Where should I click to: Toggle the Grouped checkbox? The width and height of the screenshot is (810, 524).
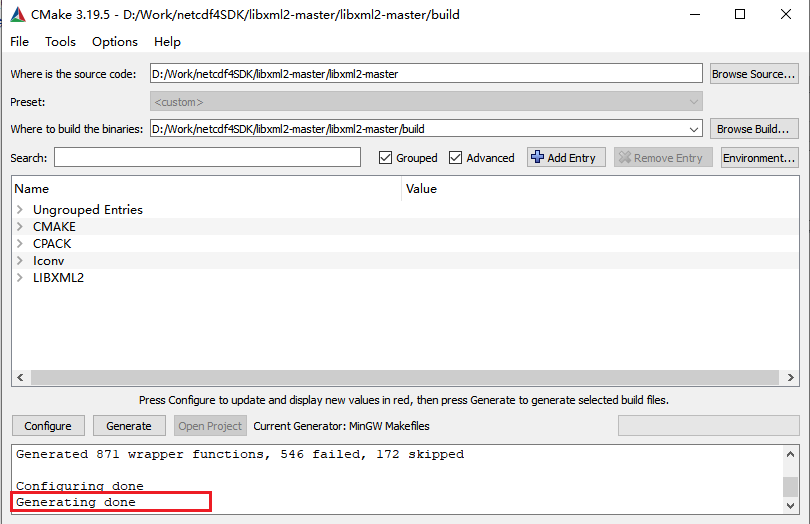385,158
